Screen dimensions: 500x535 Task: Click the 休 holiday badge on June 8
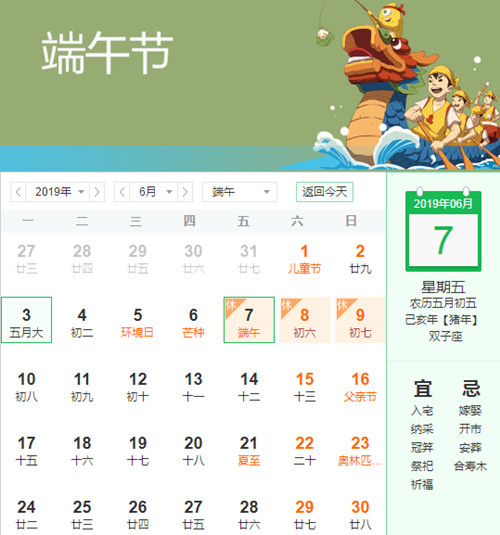tap(287, 305)
